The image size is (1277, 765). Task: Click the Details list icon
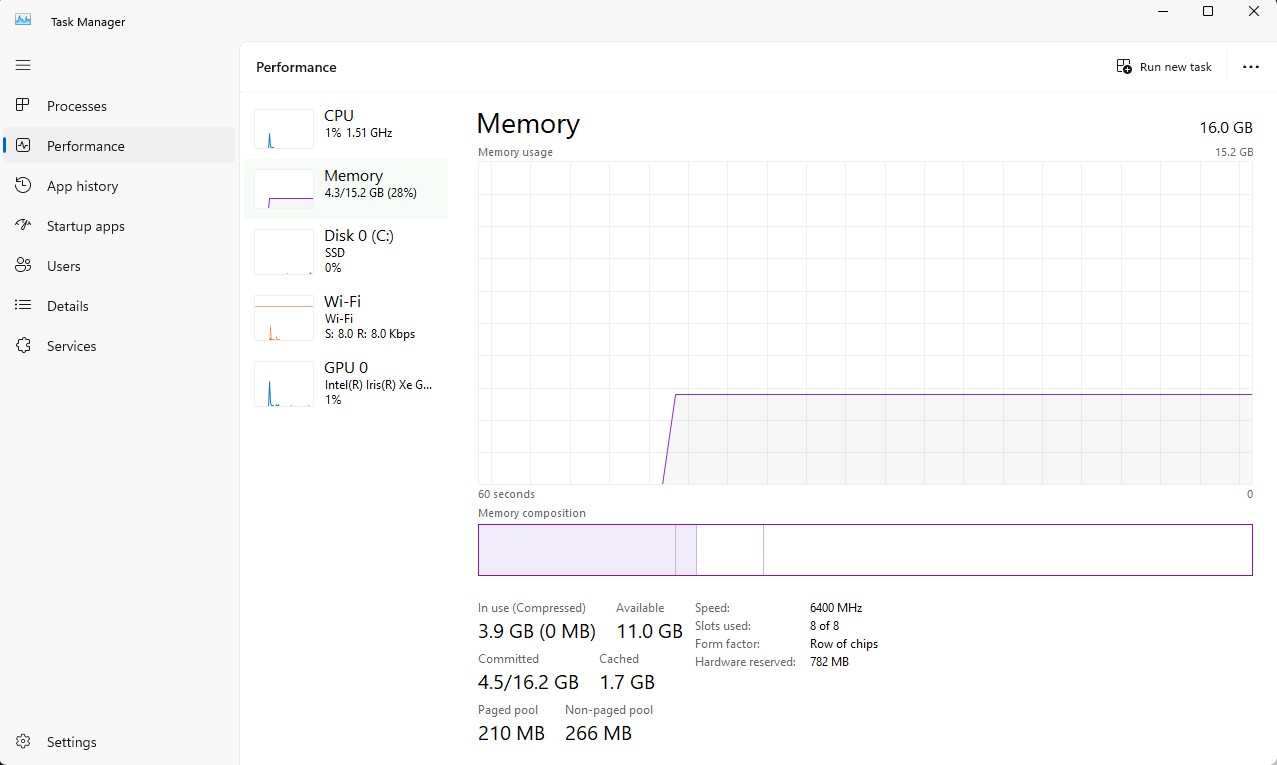tap(23, 306)
